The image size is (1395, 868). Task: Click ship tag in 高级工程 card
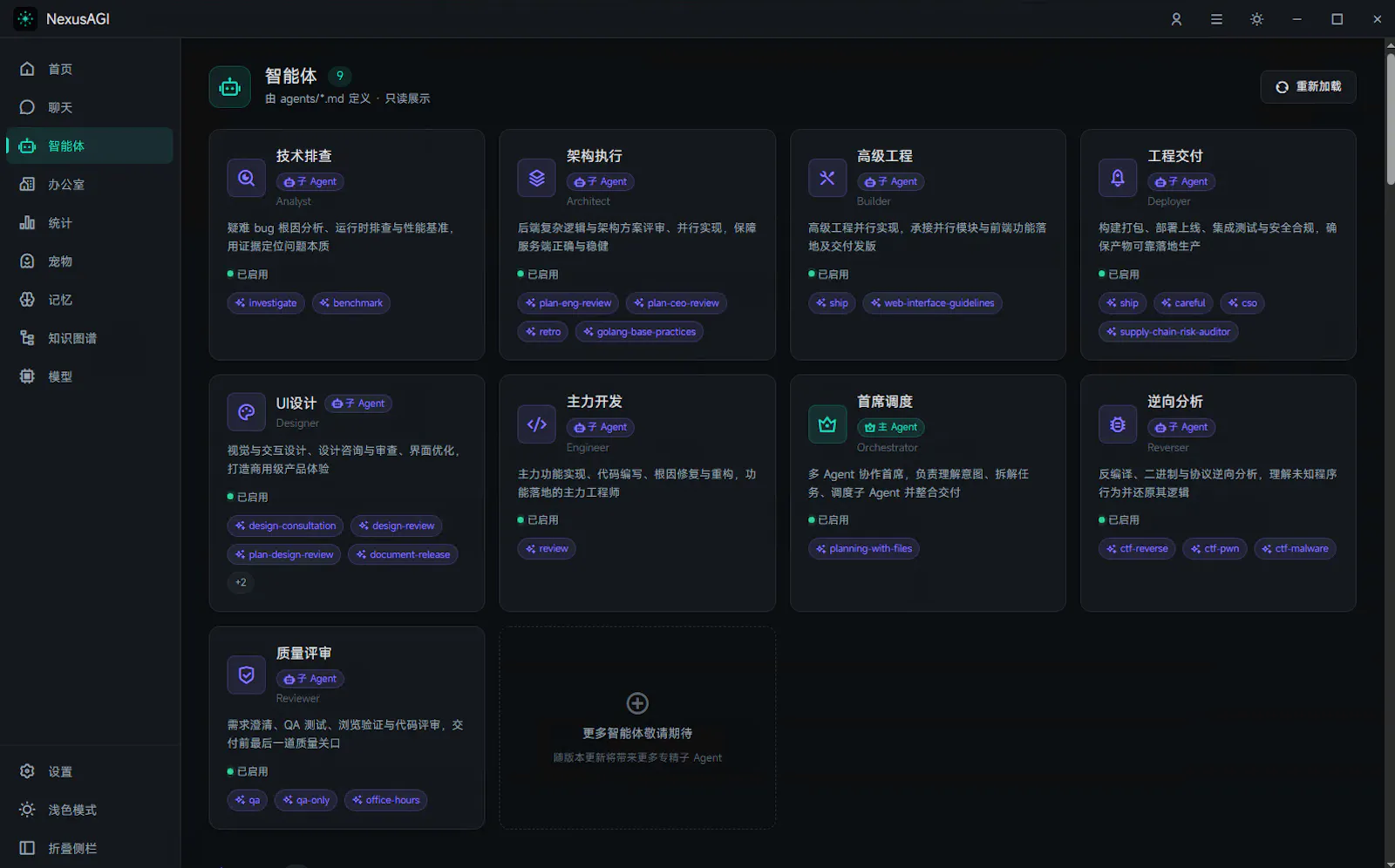[x=832, y=303]
